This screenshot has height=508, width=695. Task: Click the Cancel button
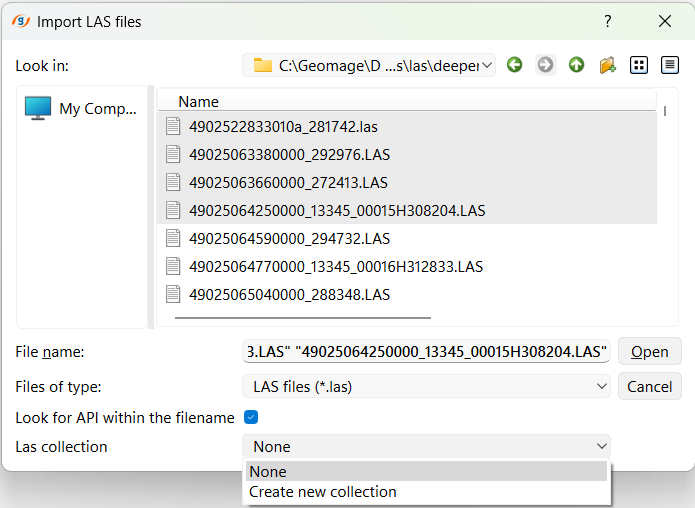pyautogui.click(x=649, y=387)
